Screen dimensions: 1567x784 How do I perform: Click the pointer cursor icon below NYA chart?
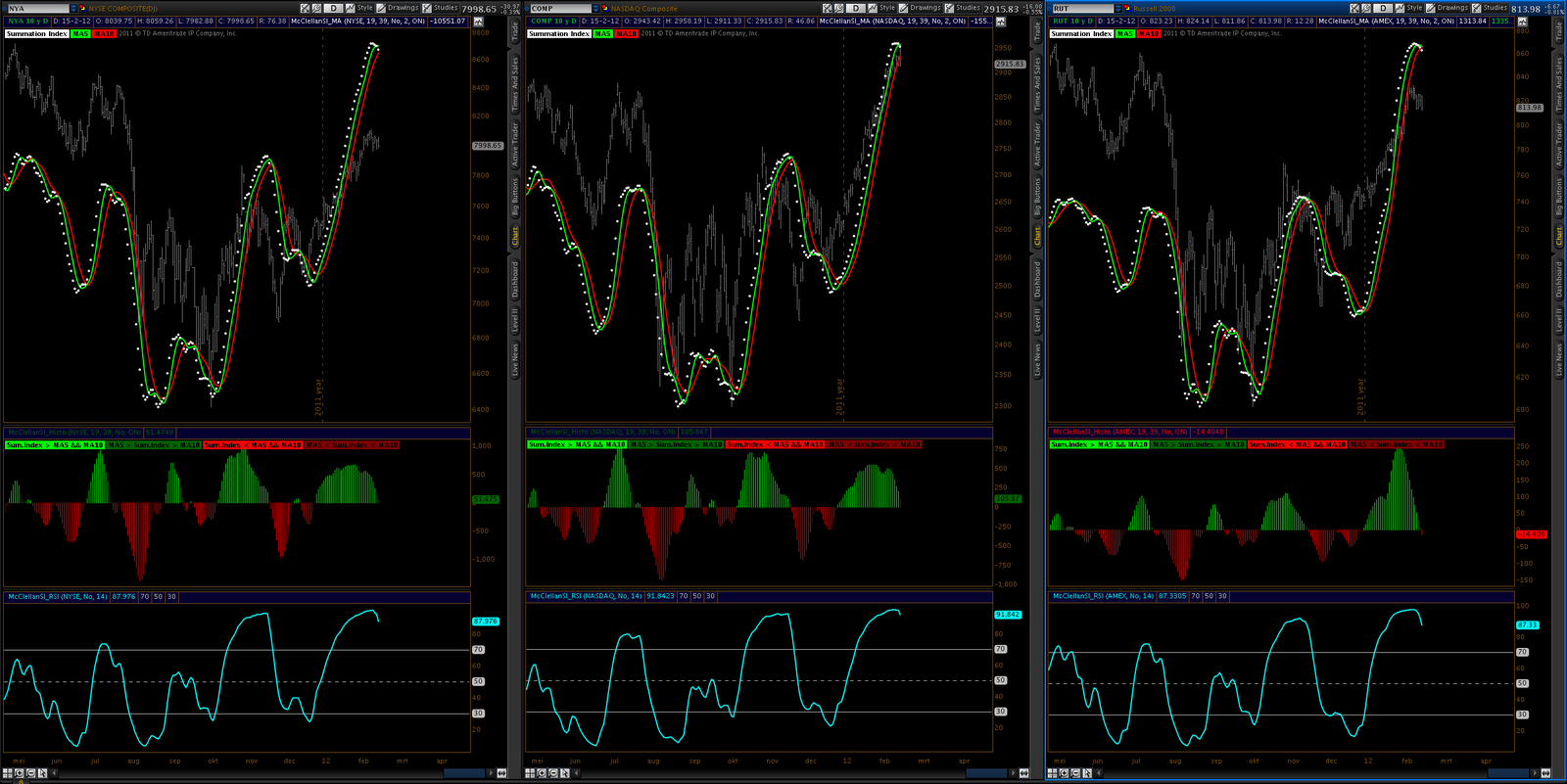[x=42, y=773]
